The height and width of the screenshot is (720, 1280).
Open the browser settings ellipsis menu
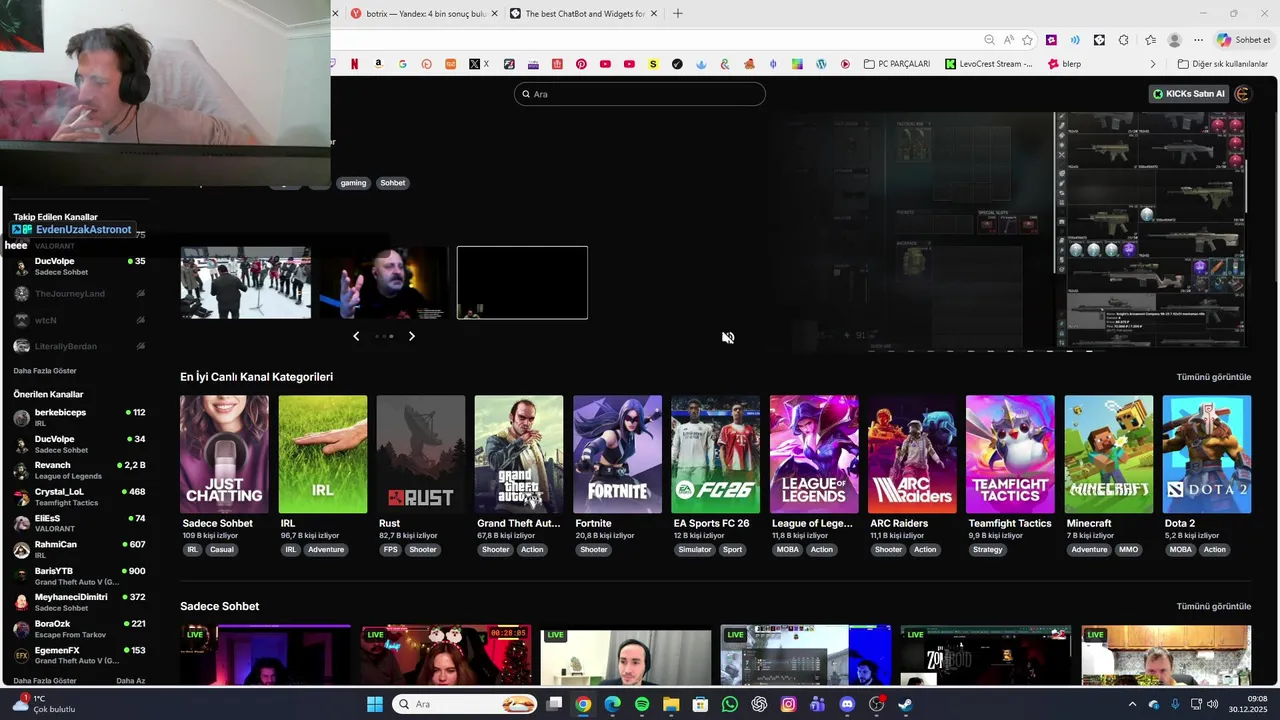[1198, 40]
